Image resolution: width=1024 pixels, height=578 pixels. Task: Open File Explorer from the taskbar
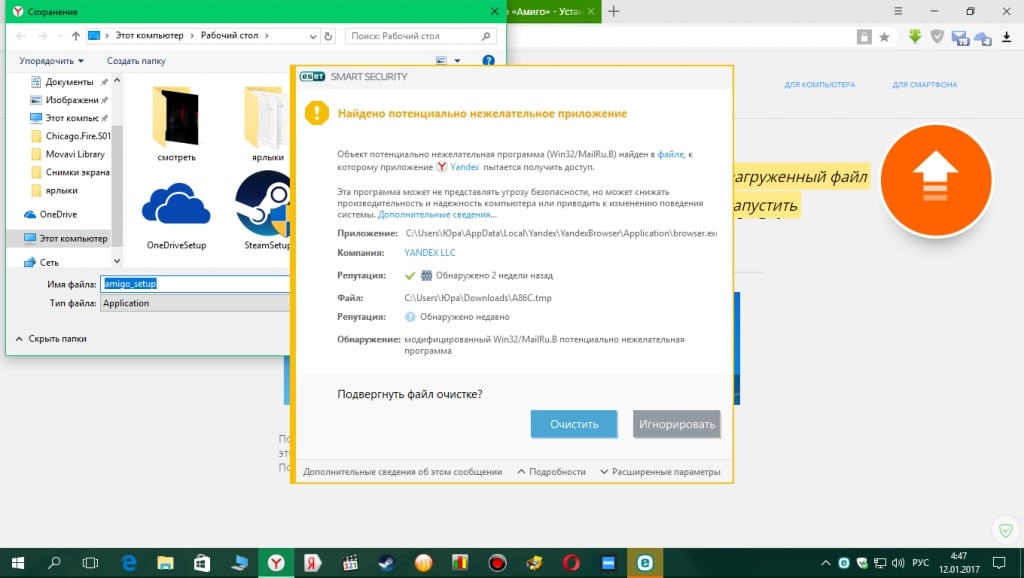pyautogui.click(x=165, y=563)
